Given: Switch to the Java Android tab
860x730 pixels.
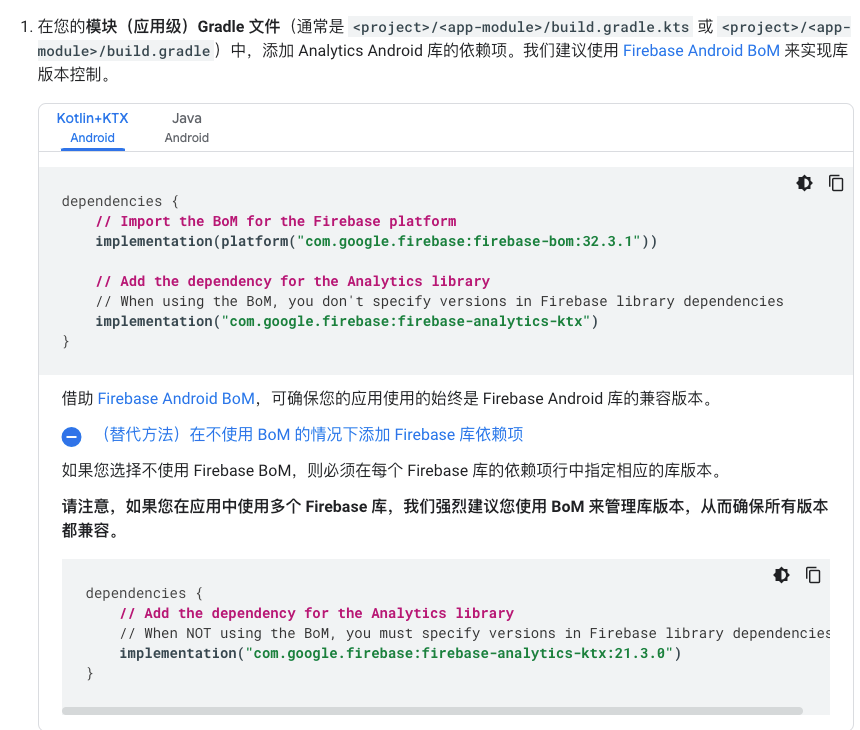Looking at the screenshot, I should [186, 127].
